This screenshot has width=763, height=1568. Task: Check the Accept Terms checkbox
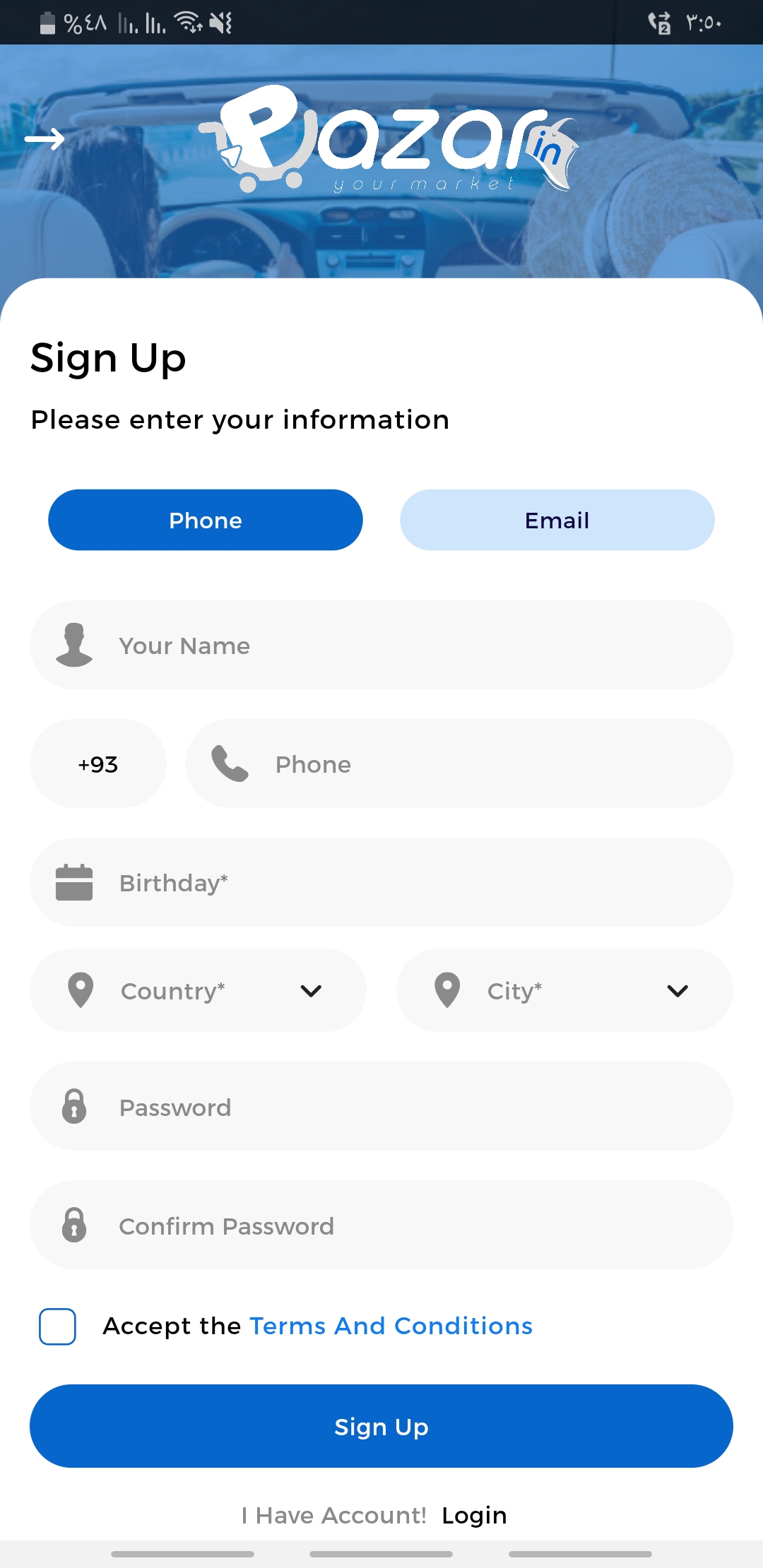pyautogui.click(x=57, y=1326)
